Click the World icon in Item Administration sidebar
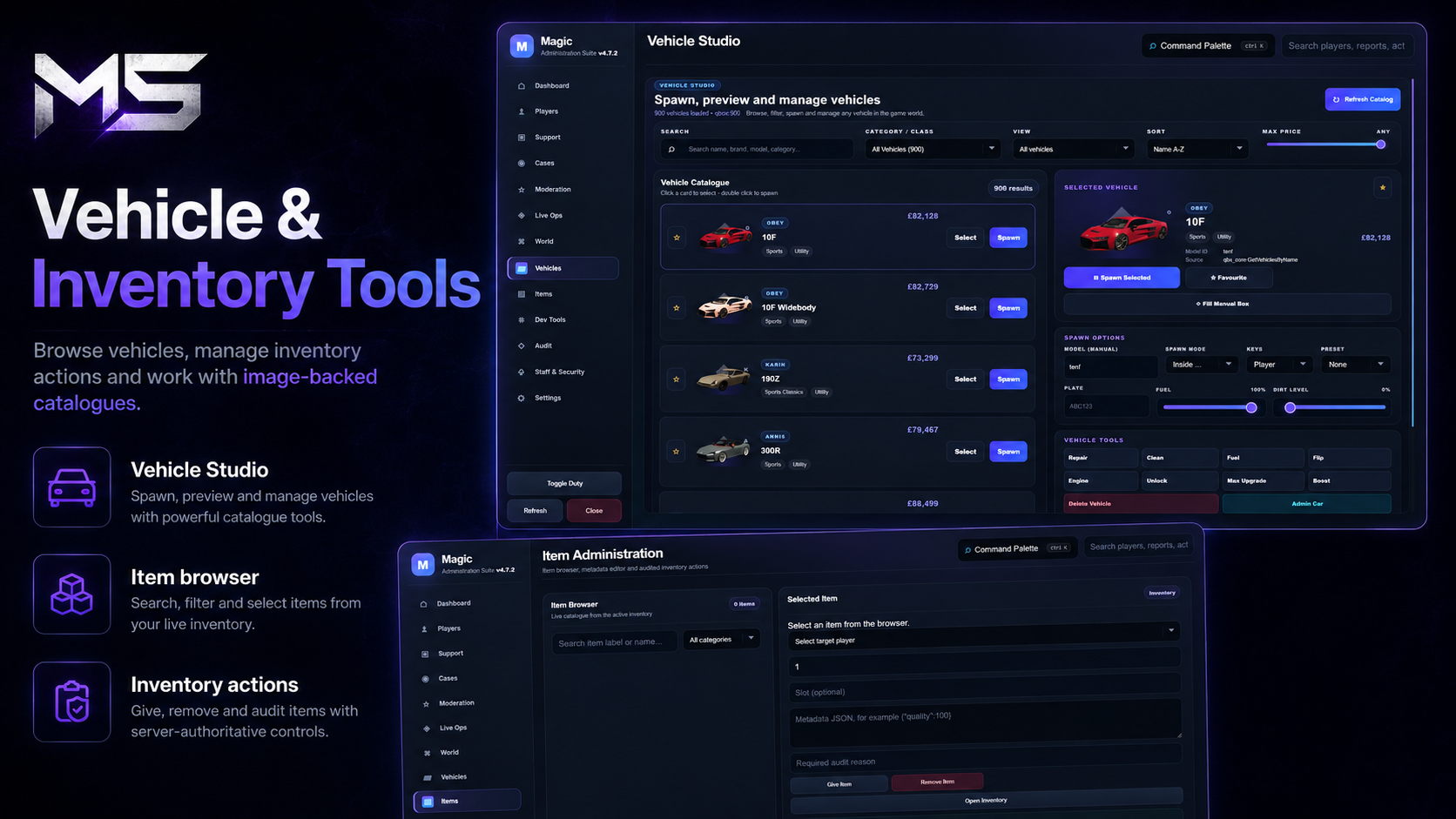 click(x=427, y=753)
